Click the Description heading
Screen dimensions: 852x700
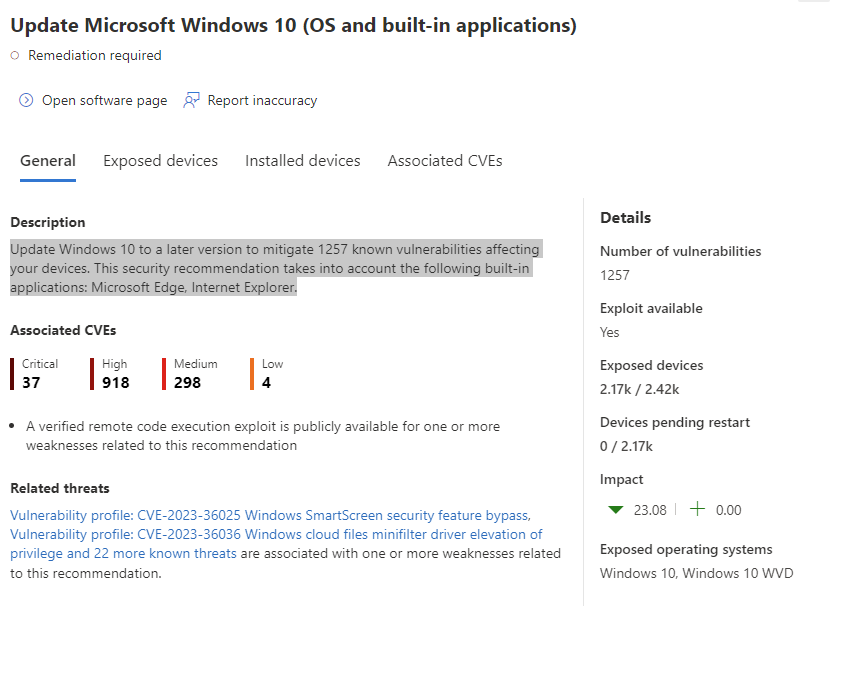coord(48,222)
